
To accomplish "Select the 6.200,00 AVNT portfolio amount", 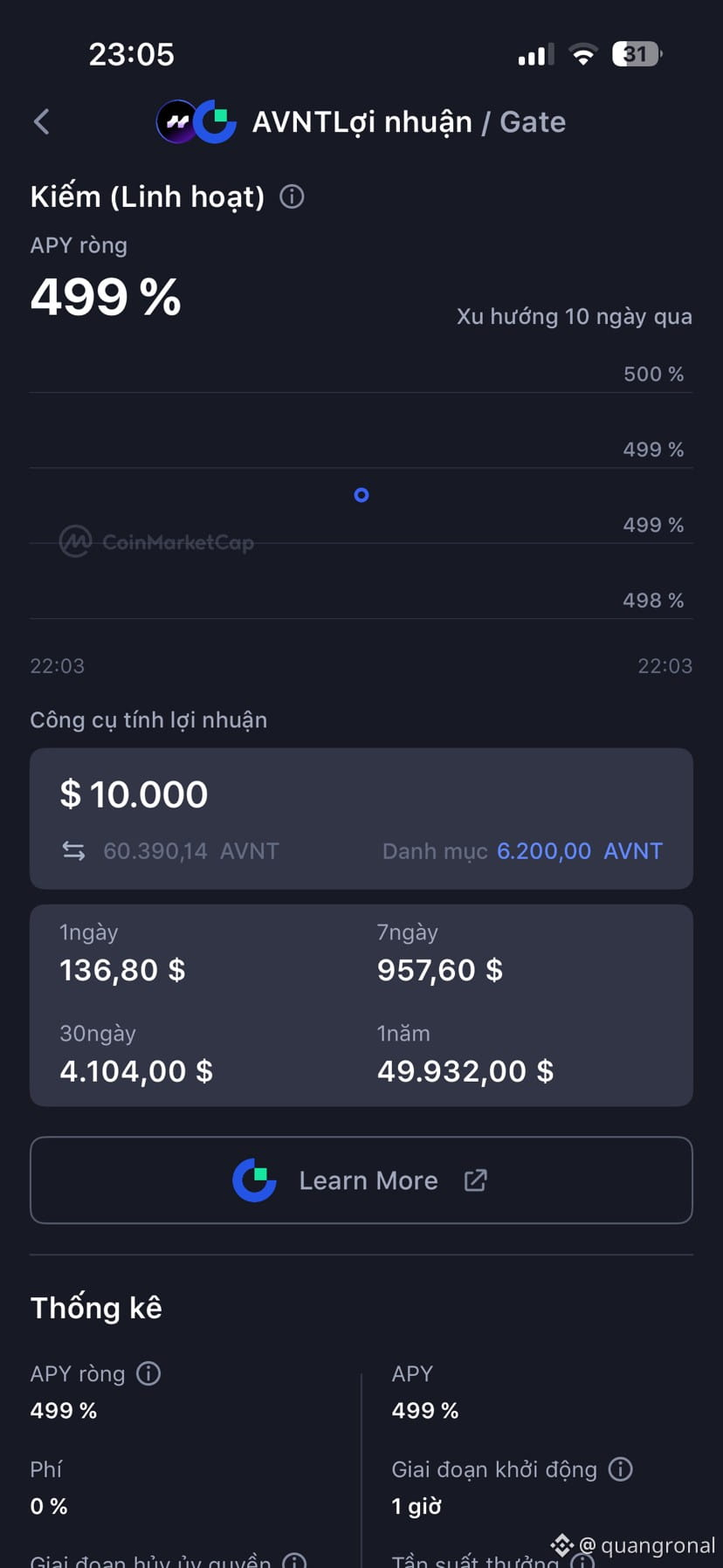I will click(580, 851).
